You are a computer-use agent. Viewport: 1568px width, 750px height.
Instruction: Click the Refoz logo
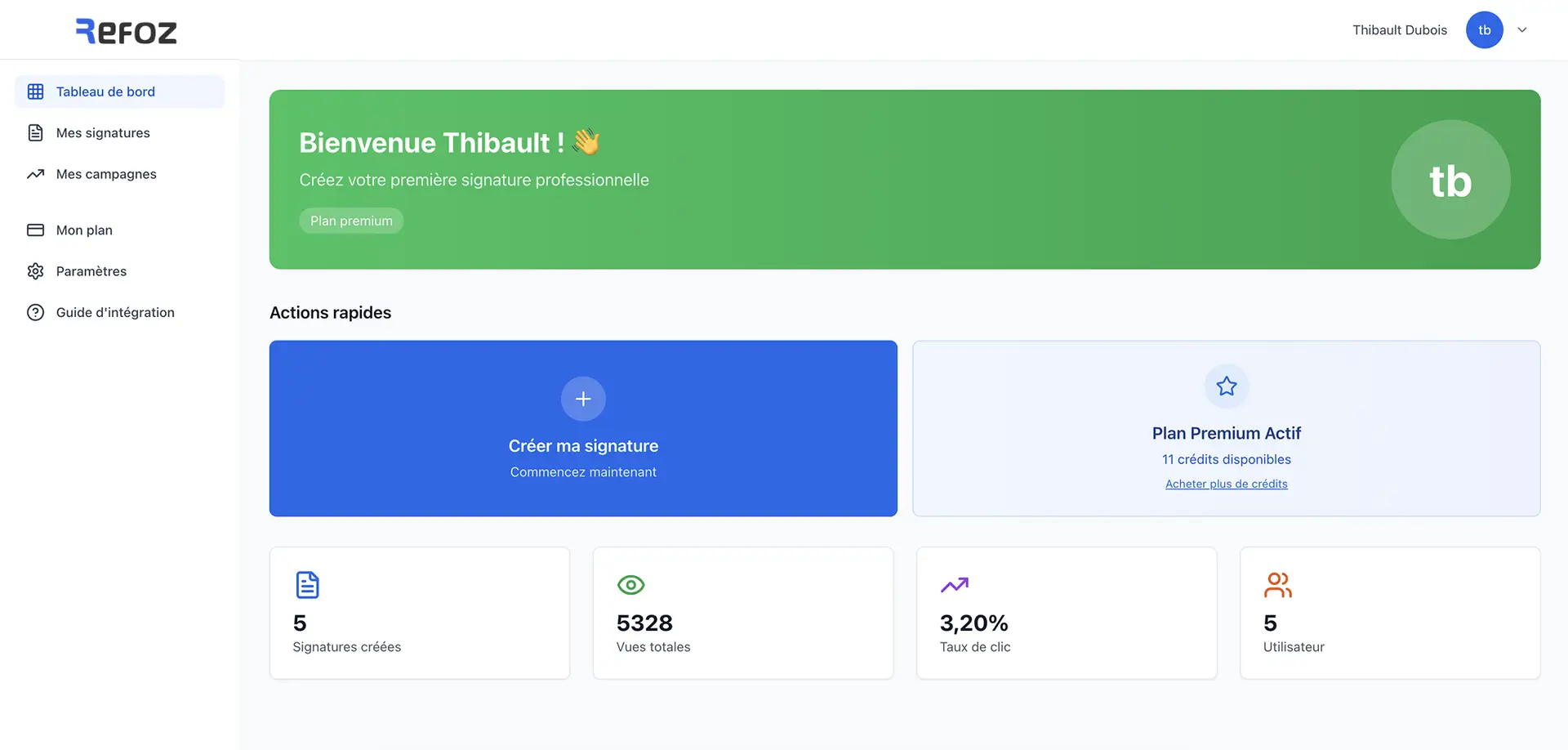coord(127,32)
